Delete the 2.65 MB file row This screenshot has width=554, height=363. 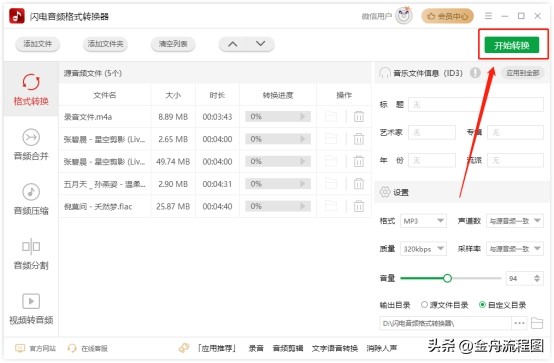[359, 139]
